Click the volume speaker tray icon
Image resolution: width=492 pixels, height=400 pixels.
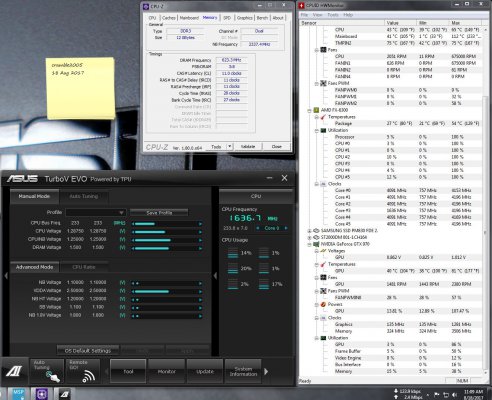[x=455, y=395]
